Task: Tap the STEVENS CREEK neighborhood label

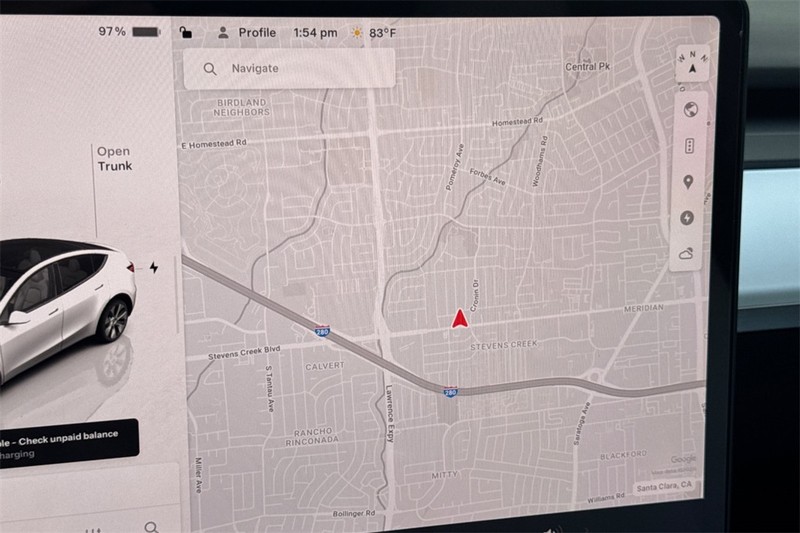Action: 503,346
